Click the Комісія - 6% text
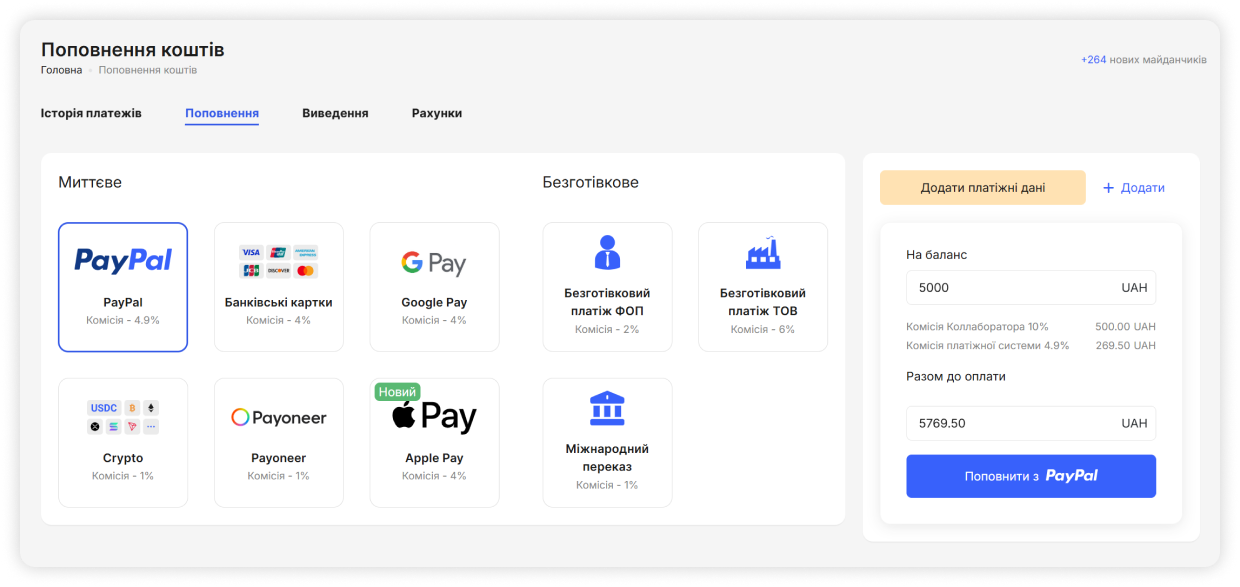The height and width of the screenshot is (587, 1240). [763, 329]
